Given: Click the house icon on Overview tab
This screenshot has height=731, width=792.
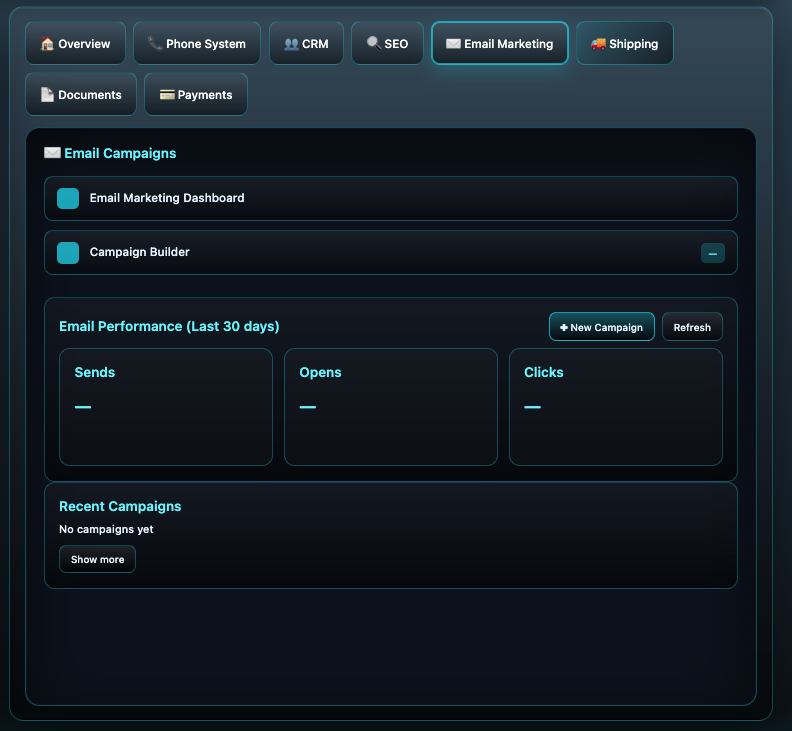Looking at the screenshot, I should pyautogui.click(x=47, y=44).
